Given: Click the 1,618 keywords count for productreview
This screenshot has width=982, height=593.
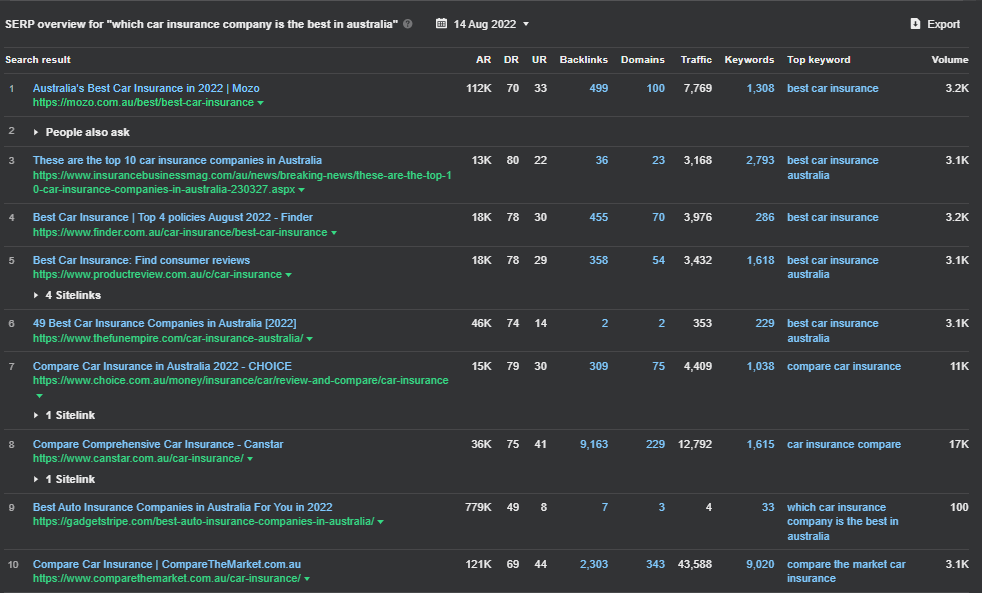Looking at the screenshot, I should pyautogui.click(x=760, y=260).
